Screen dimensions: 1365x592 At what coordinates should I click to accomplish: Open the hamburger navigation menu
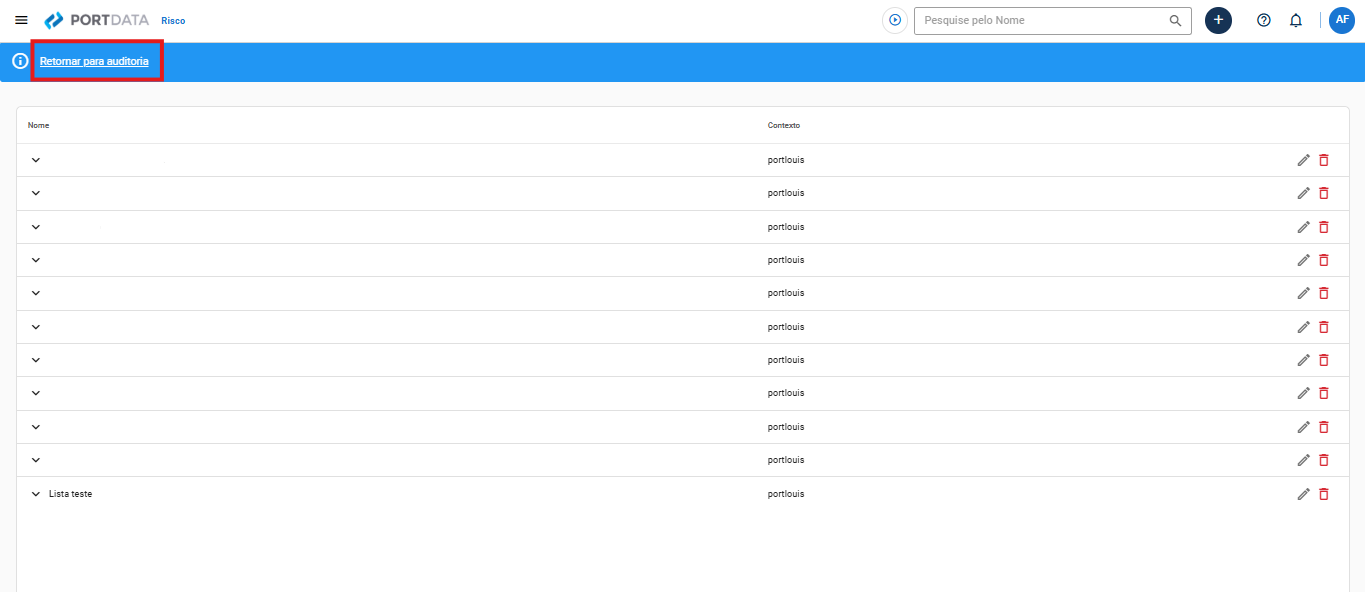point(21,20)
